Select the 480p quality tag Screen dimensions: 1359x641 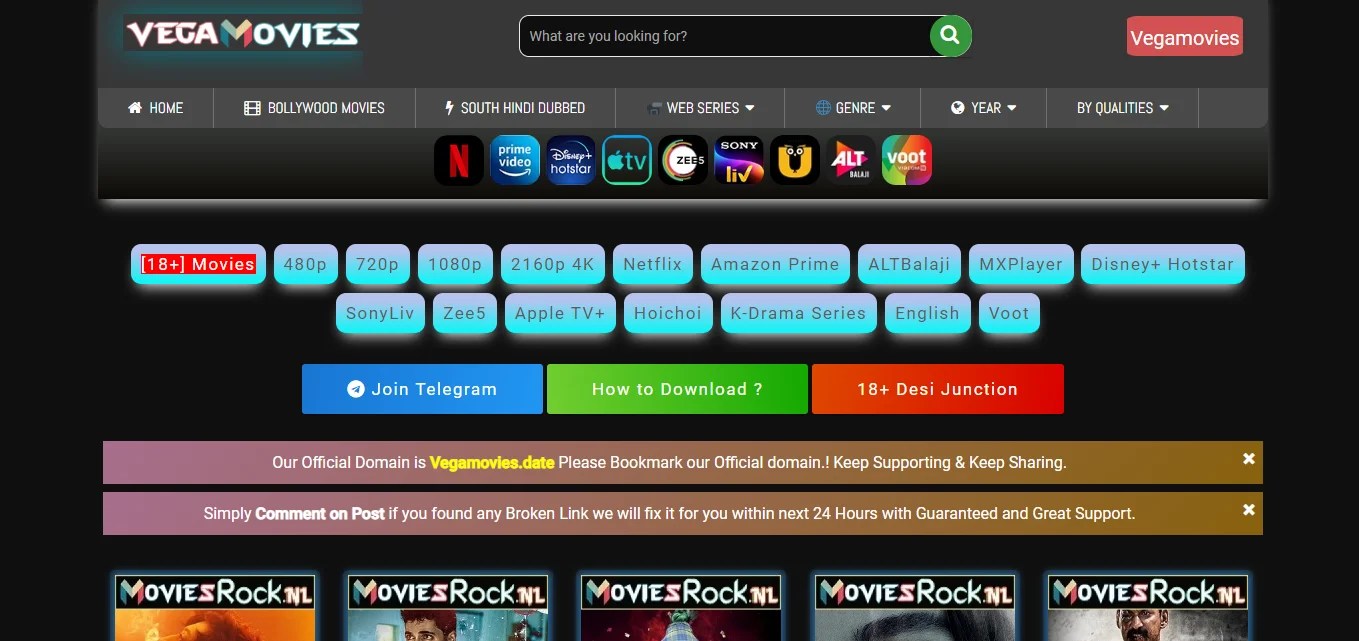click(x=306, y=264)
